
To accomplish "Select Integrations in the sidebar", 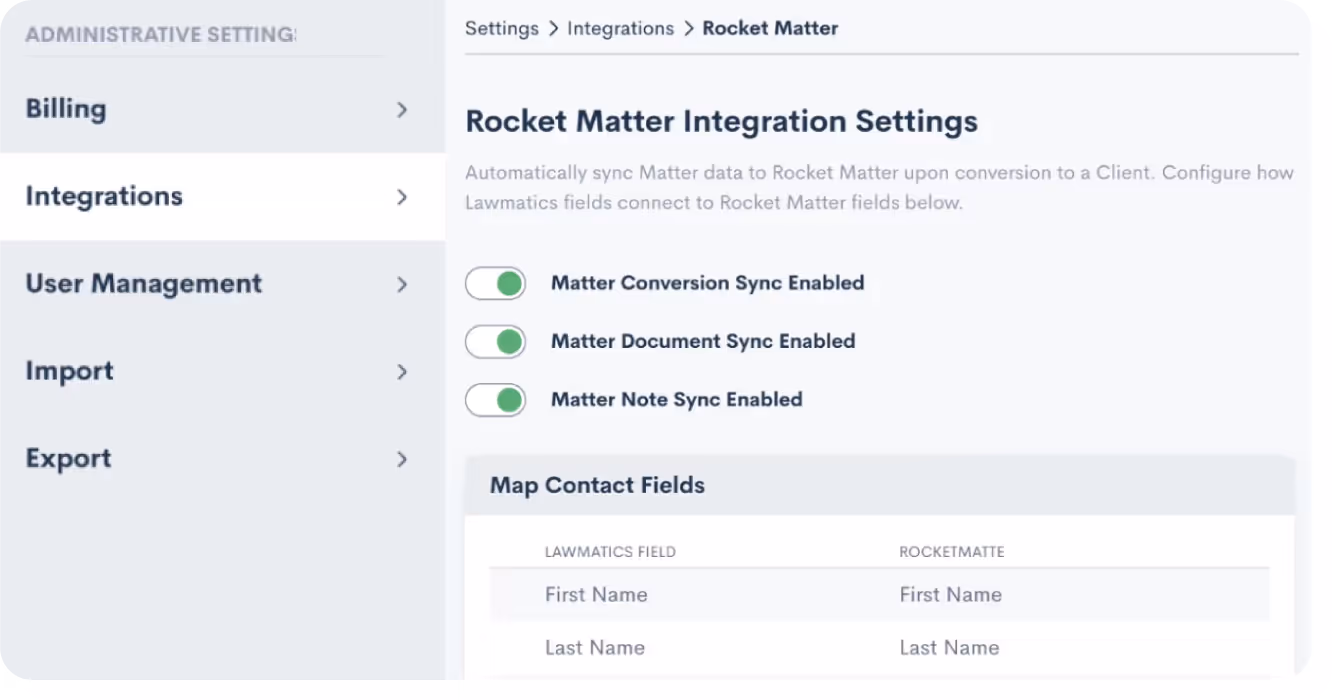I will point(104,196).
